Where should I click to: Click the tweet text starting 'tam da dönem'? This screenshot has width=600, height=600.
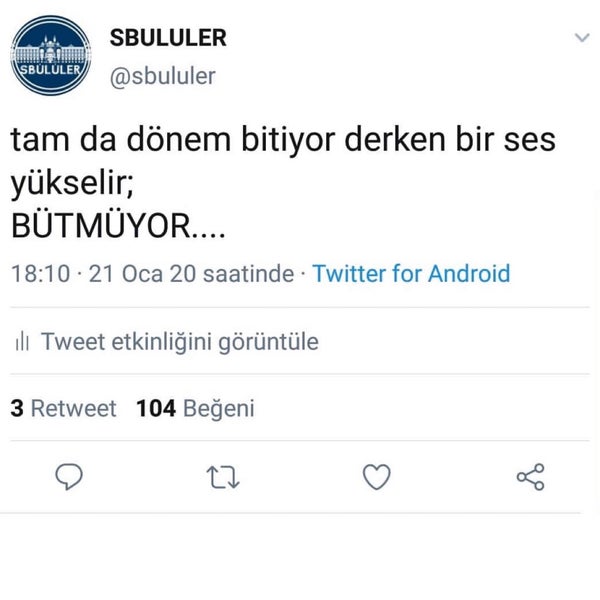(283, 161)
